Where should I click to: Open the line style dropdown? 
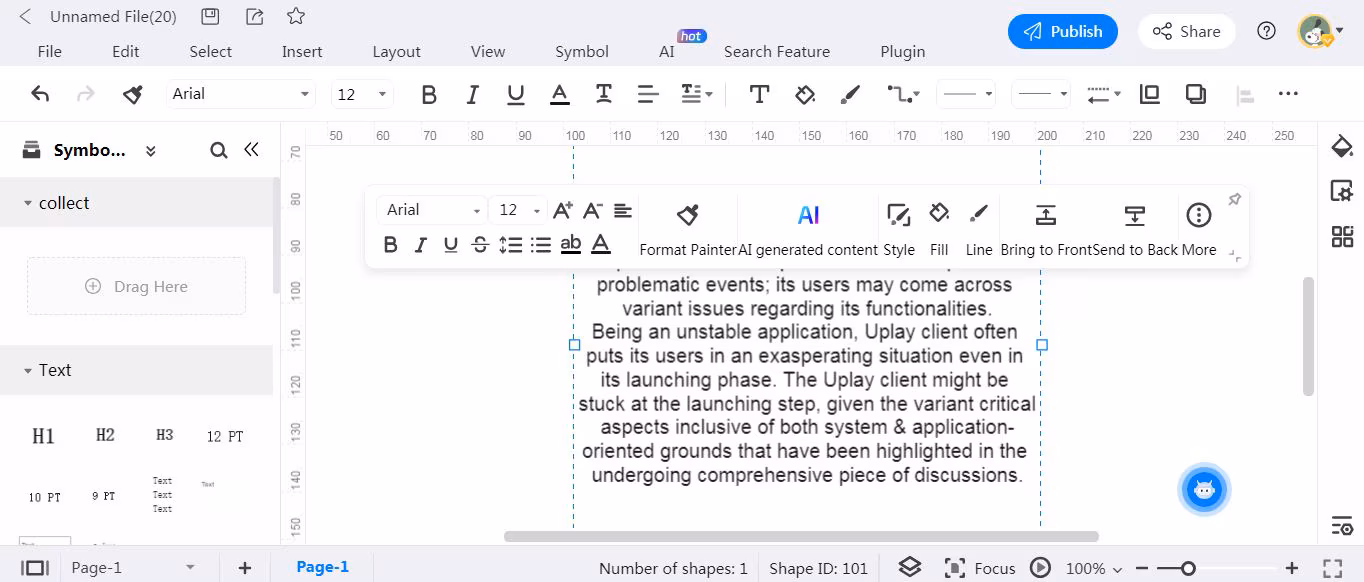[x=966, y=94]
